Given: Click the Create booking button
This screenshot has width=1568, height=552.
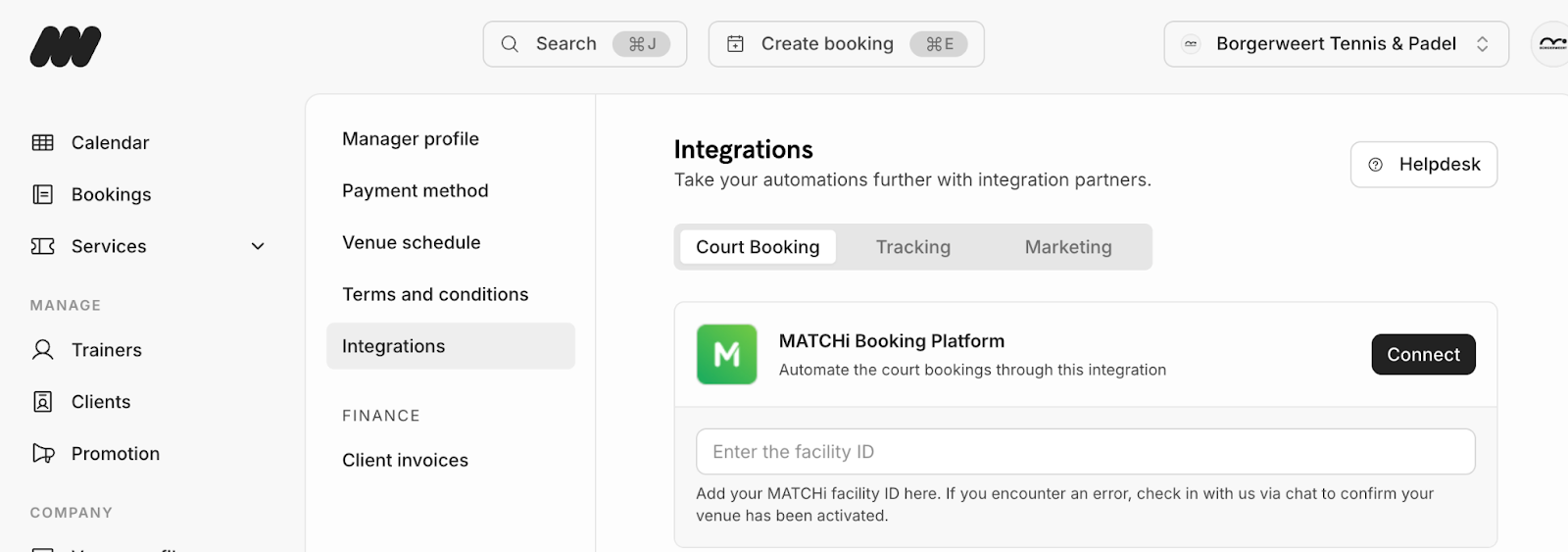Looking at the screenshot, I should pyautogui.click(x=845, y=44).
